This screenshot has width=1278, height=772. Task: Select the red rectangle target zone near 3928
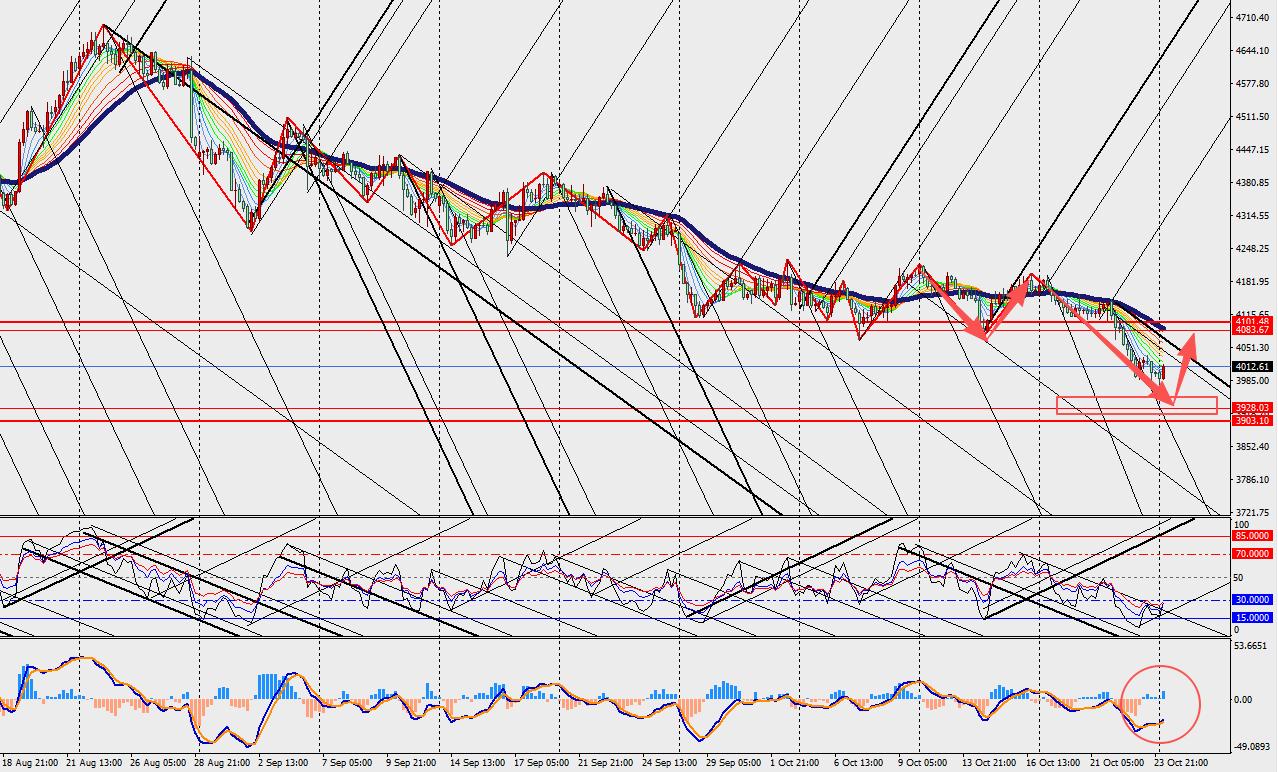[1137, 405]
